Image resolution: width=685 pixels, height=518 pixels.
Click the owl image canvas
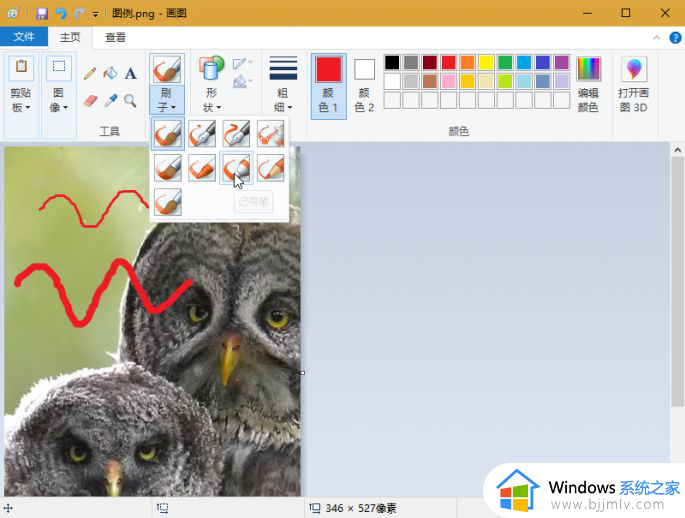coord(152,321)
